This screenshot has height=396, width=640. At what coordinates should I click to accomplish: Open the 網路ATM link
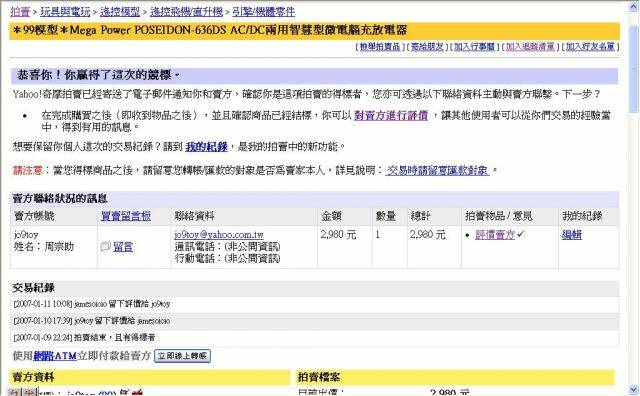pos(55,356)
